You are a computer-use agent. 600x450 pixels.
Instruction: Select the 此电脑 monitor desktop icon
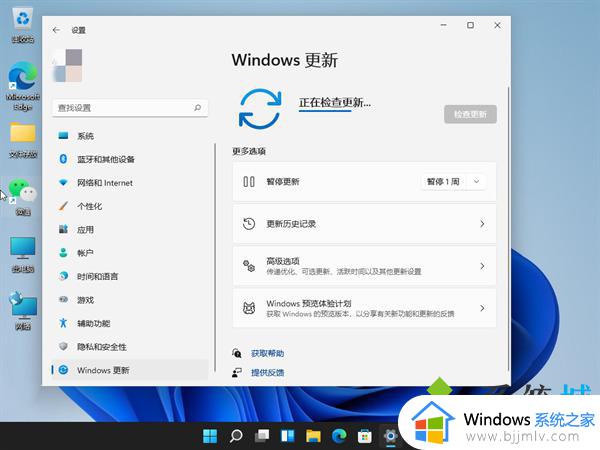[x=23, y=254]
